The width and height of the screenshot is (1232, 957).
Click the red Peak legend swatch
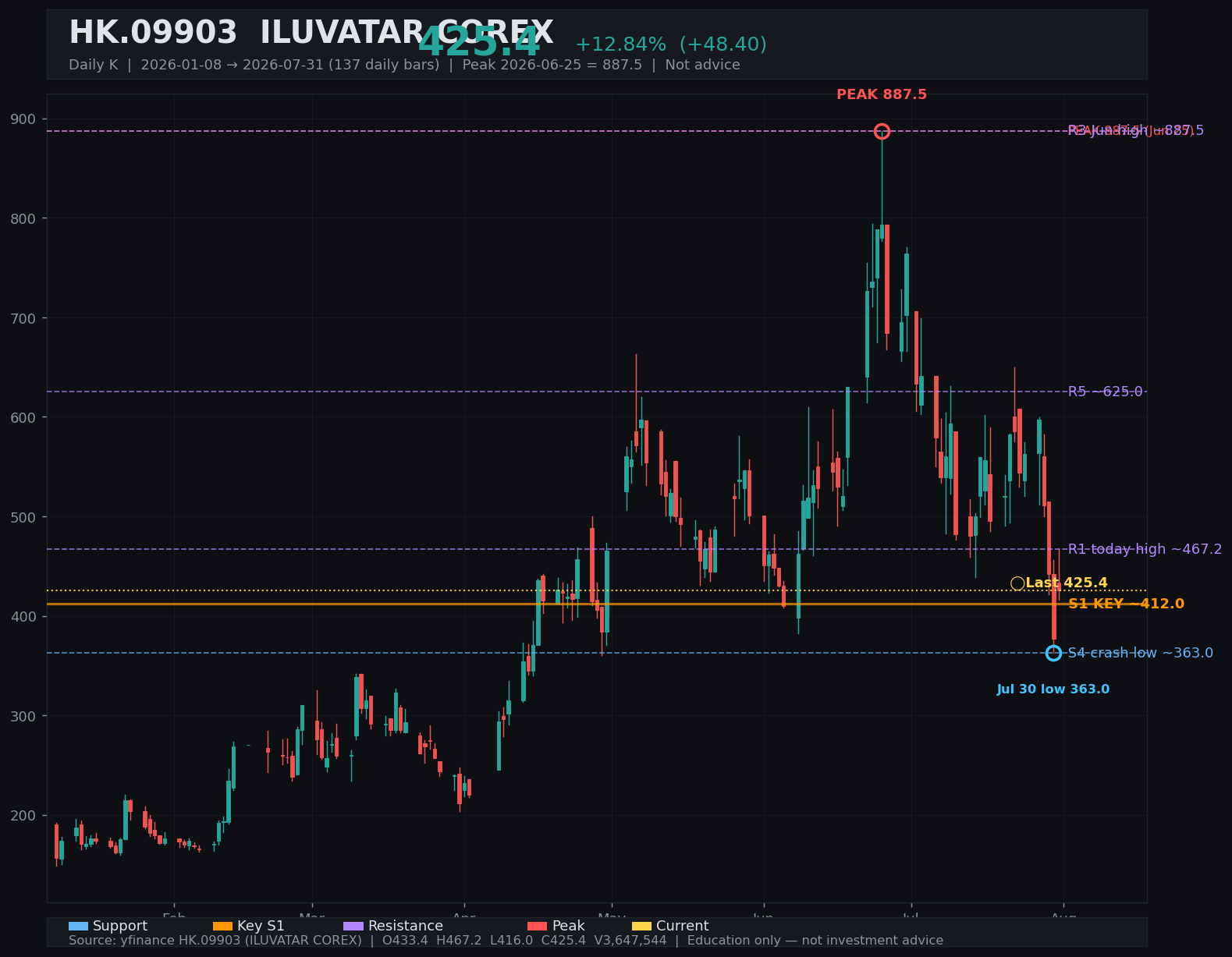pyautogui.click(x=538, y=926)
